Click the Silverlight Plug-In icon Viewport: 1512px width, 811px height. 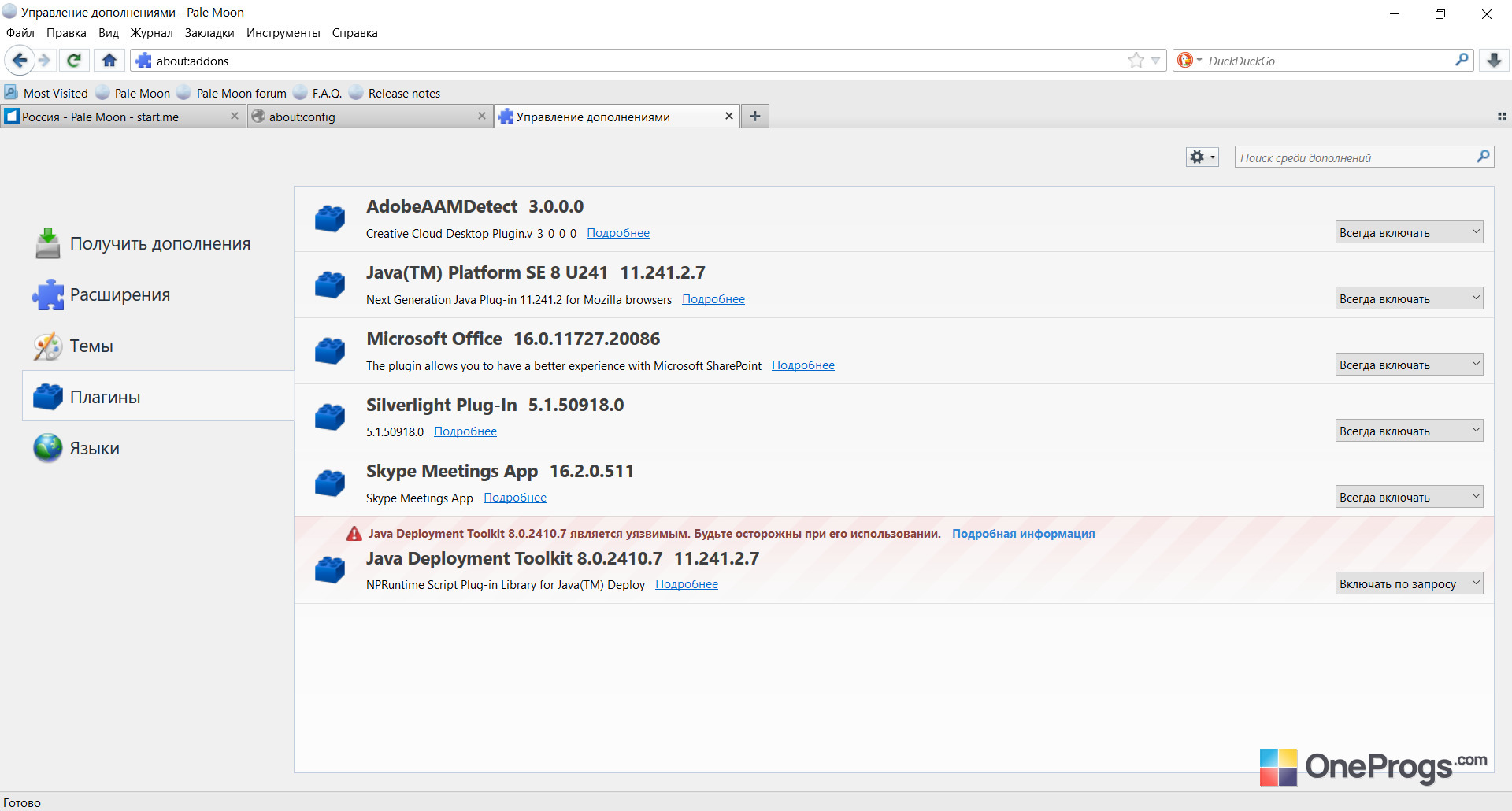[x=330, y=417]
